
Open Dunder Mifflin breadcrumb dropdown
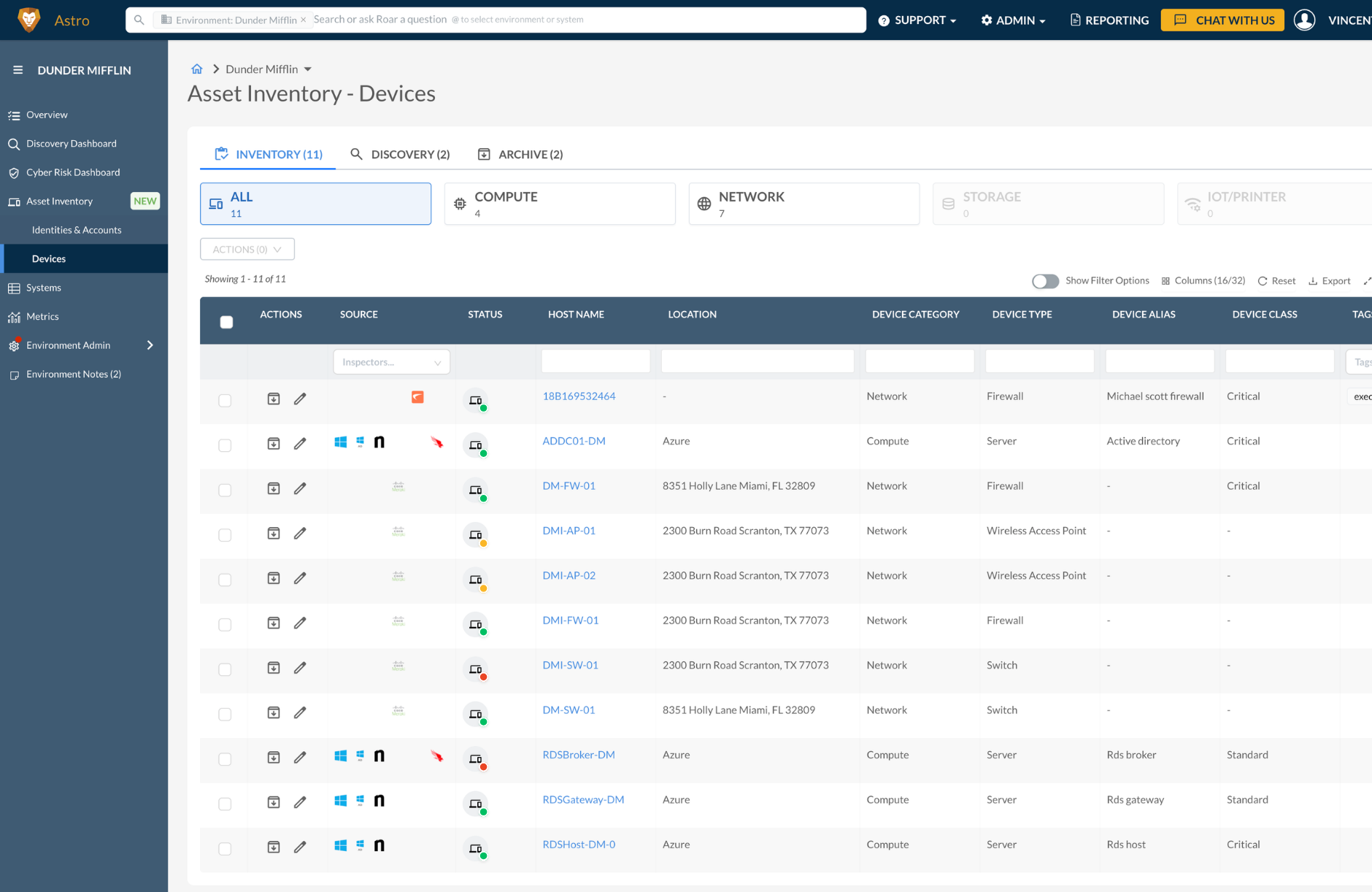coord(307,69)
